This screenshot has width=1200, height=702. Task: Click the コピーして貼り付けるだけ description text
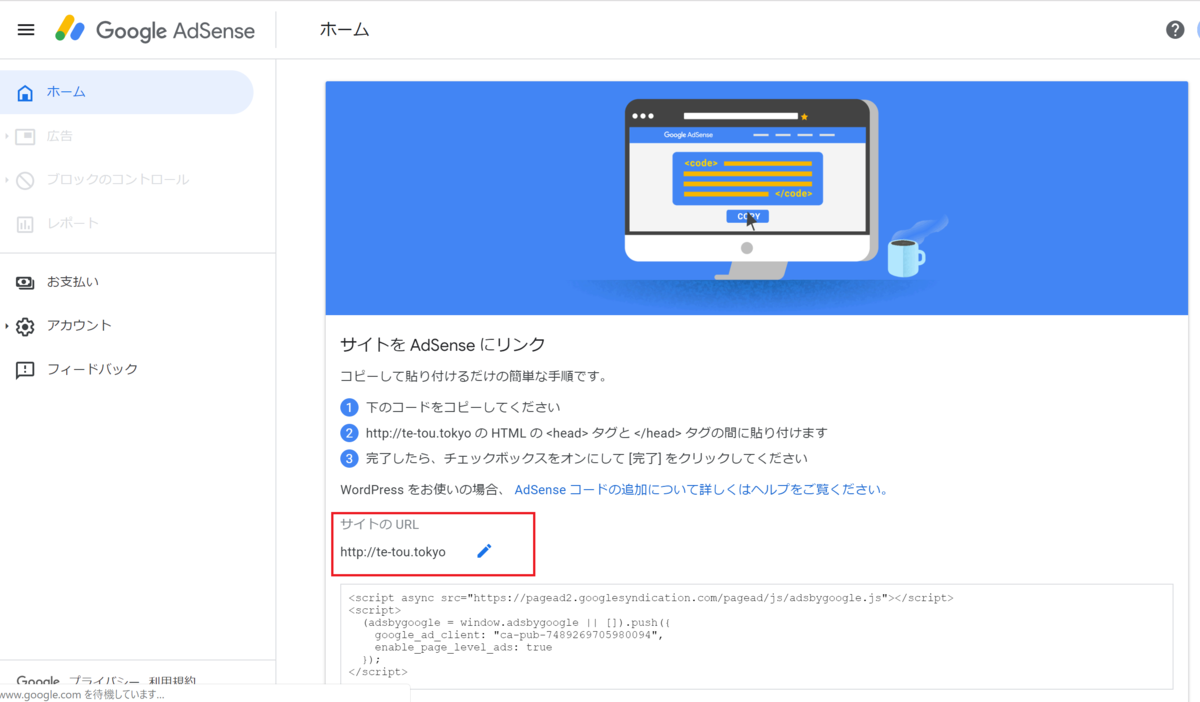(x=474, y=378)
